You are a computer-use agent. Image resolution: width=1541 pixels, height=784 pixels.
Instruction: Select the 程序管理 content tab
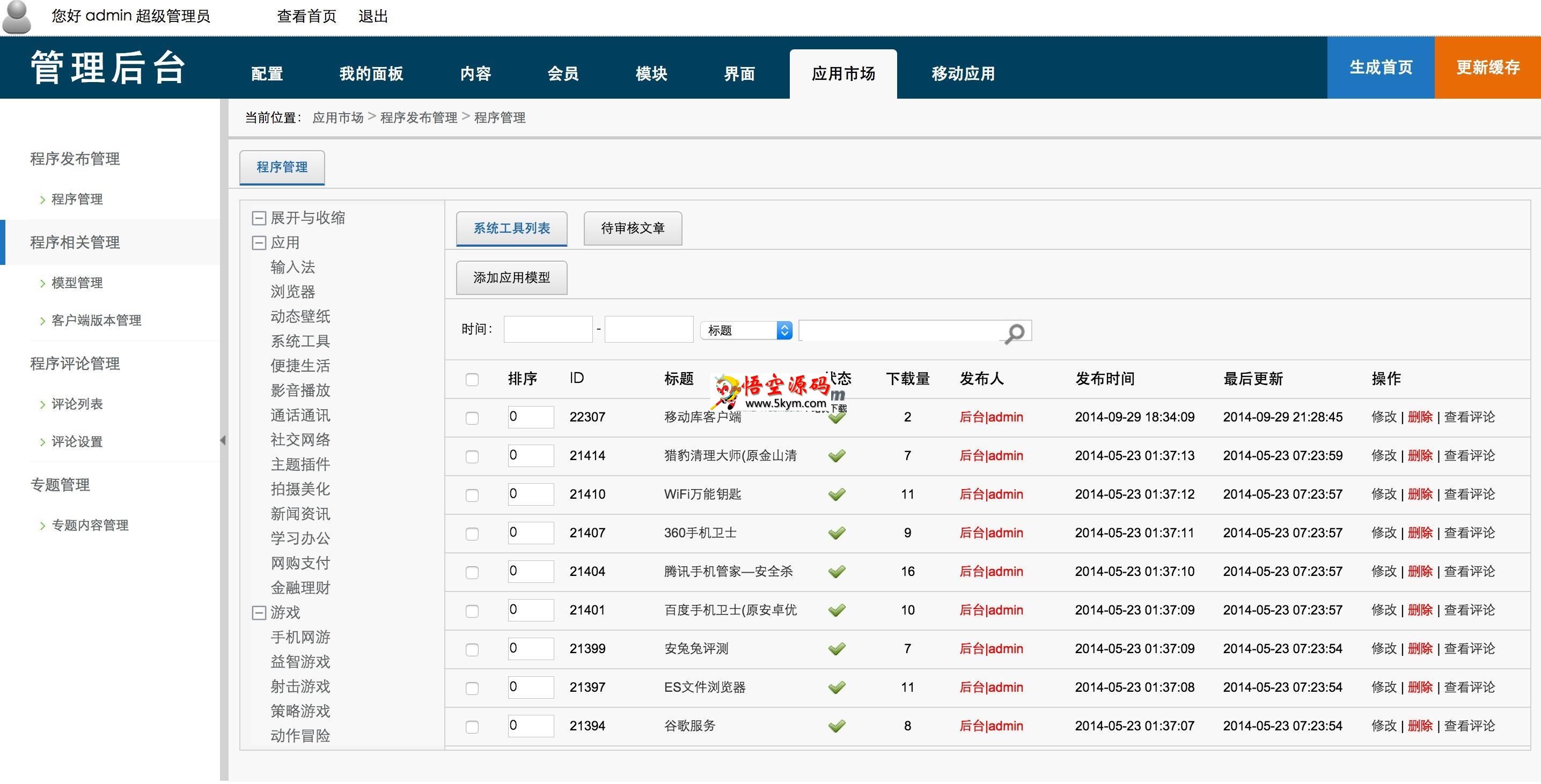coord(282,167)
